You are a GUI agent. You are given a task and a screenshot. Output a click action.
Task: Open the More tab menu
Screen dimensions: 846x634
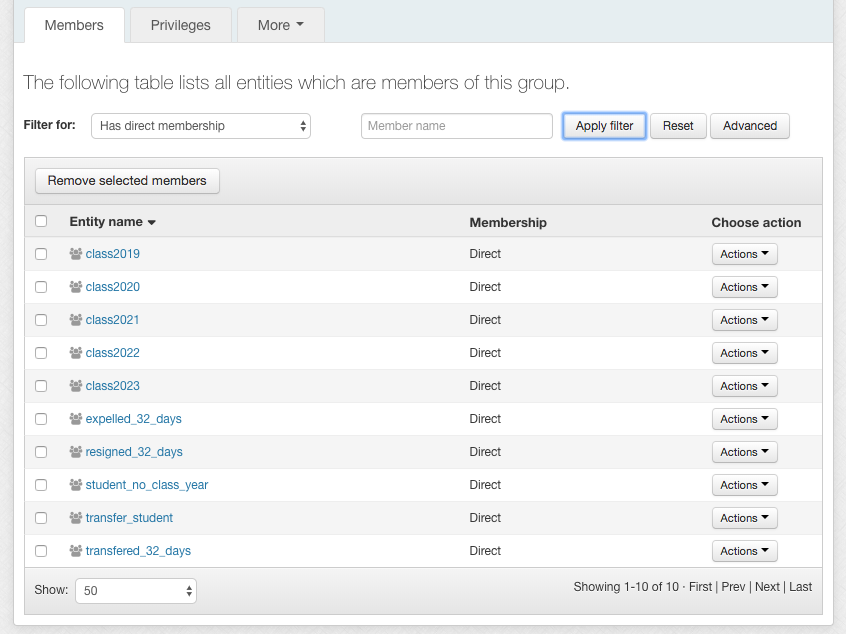coord(280,25)
